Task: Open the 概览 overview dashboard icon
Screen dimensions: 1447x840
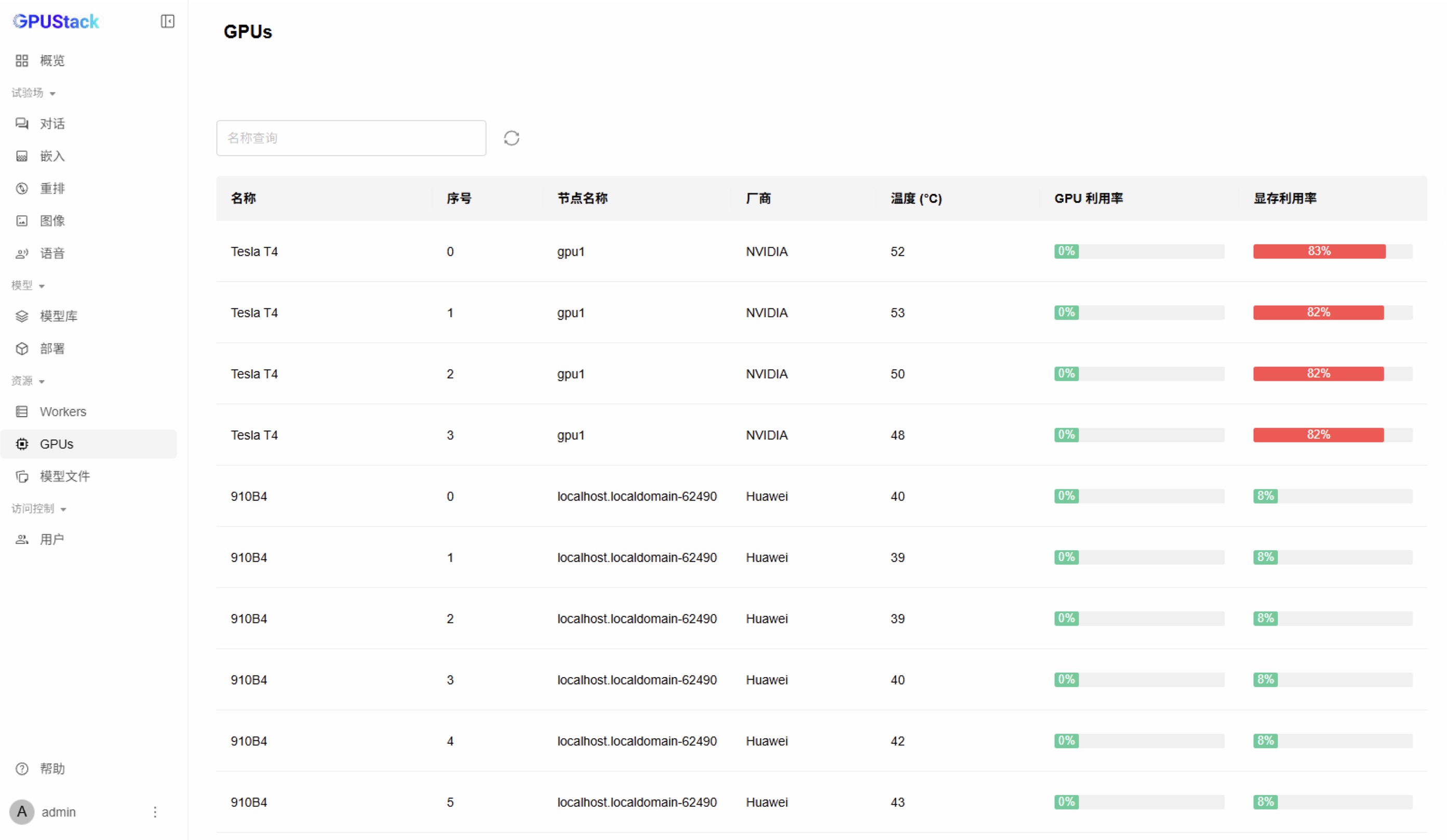Action: 22,61
